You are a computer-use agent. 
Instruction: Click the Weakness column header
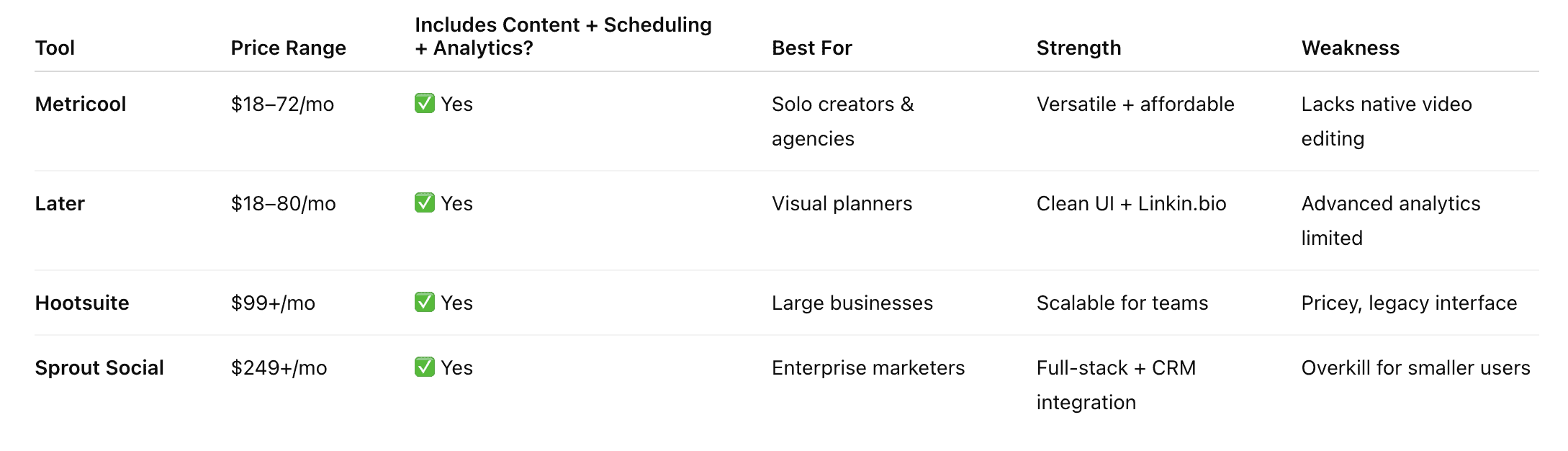click(x=1350, y=48)
